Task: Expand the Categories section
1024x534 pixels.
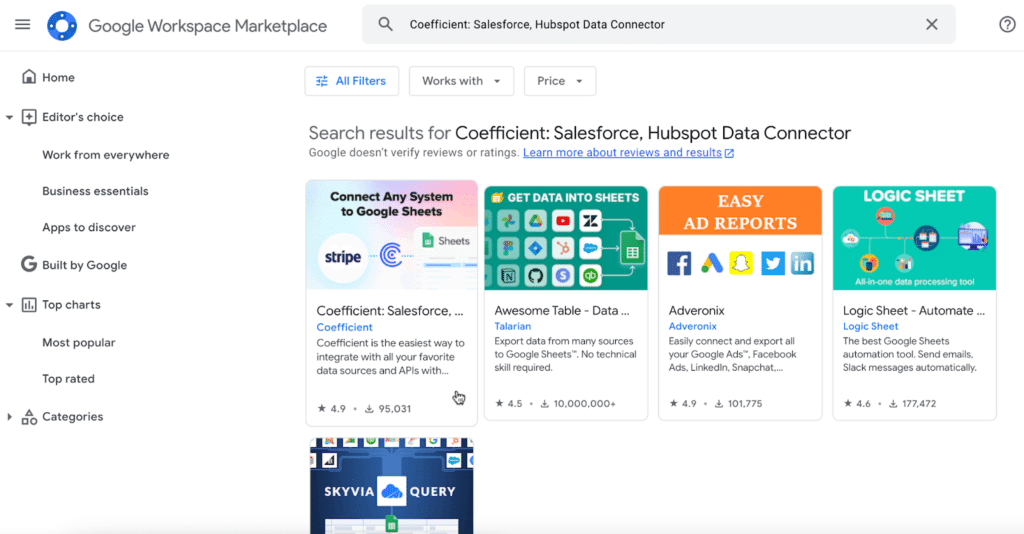Action: click(x=10, y=417)
